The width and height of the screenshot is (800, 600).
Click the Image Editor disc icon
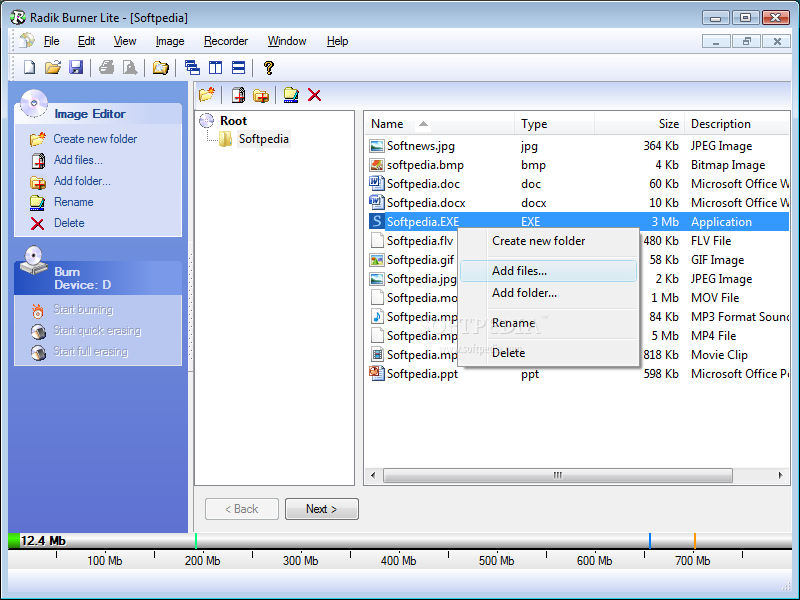click(34, 104)
